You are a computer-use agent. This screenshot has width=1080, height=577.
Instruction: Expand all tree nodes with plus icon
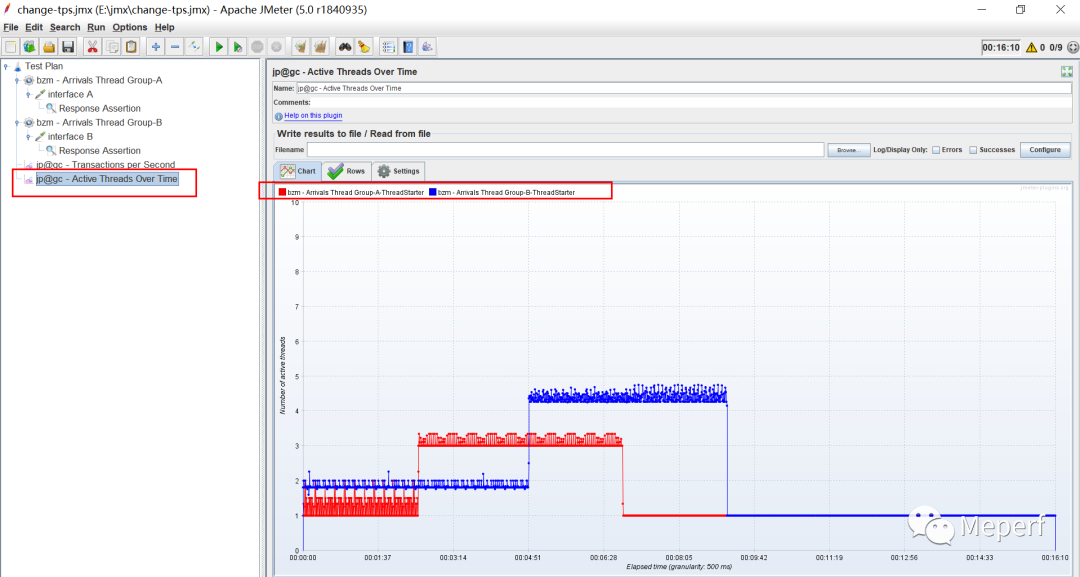[156, 47]
